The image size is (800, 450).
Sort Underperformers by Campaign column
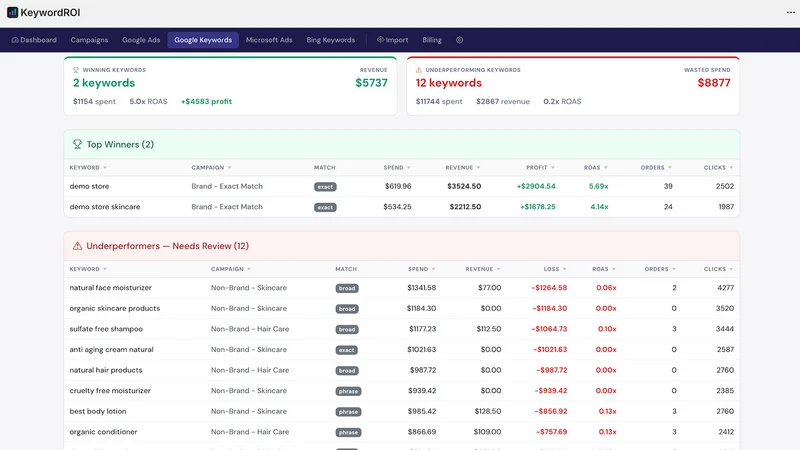pos(231,269)
